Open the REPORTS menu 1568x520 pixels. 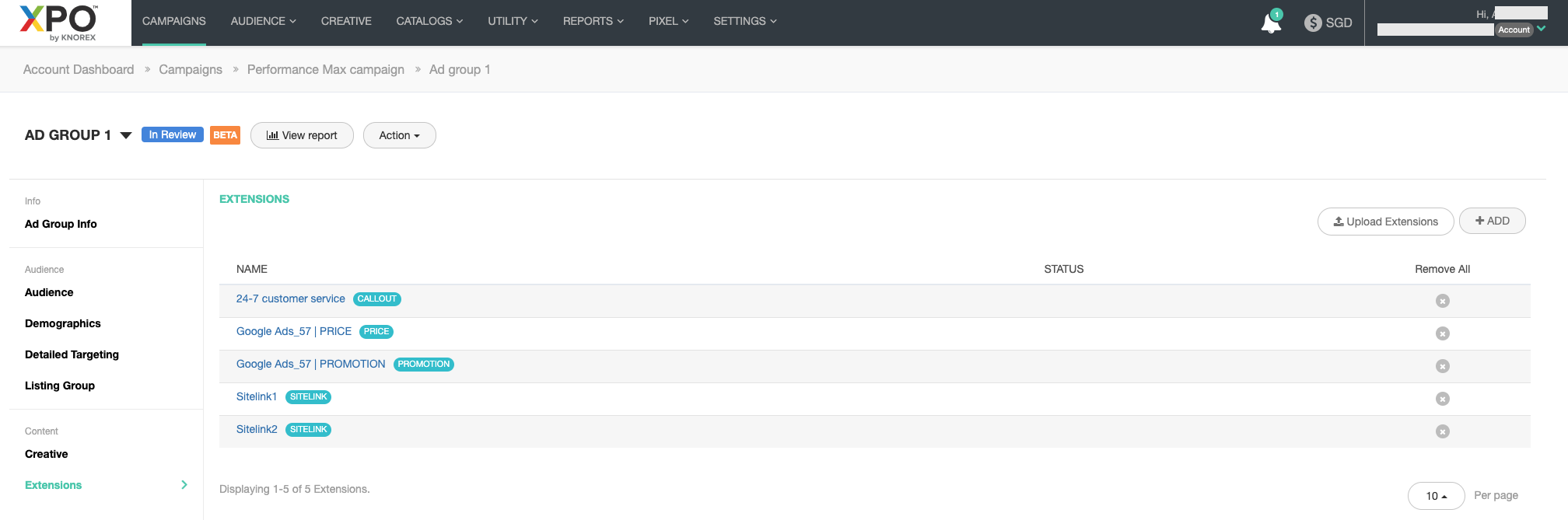click(x=593, y=21)
